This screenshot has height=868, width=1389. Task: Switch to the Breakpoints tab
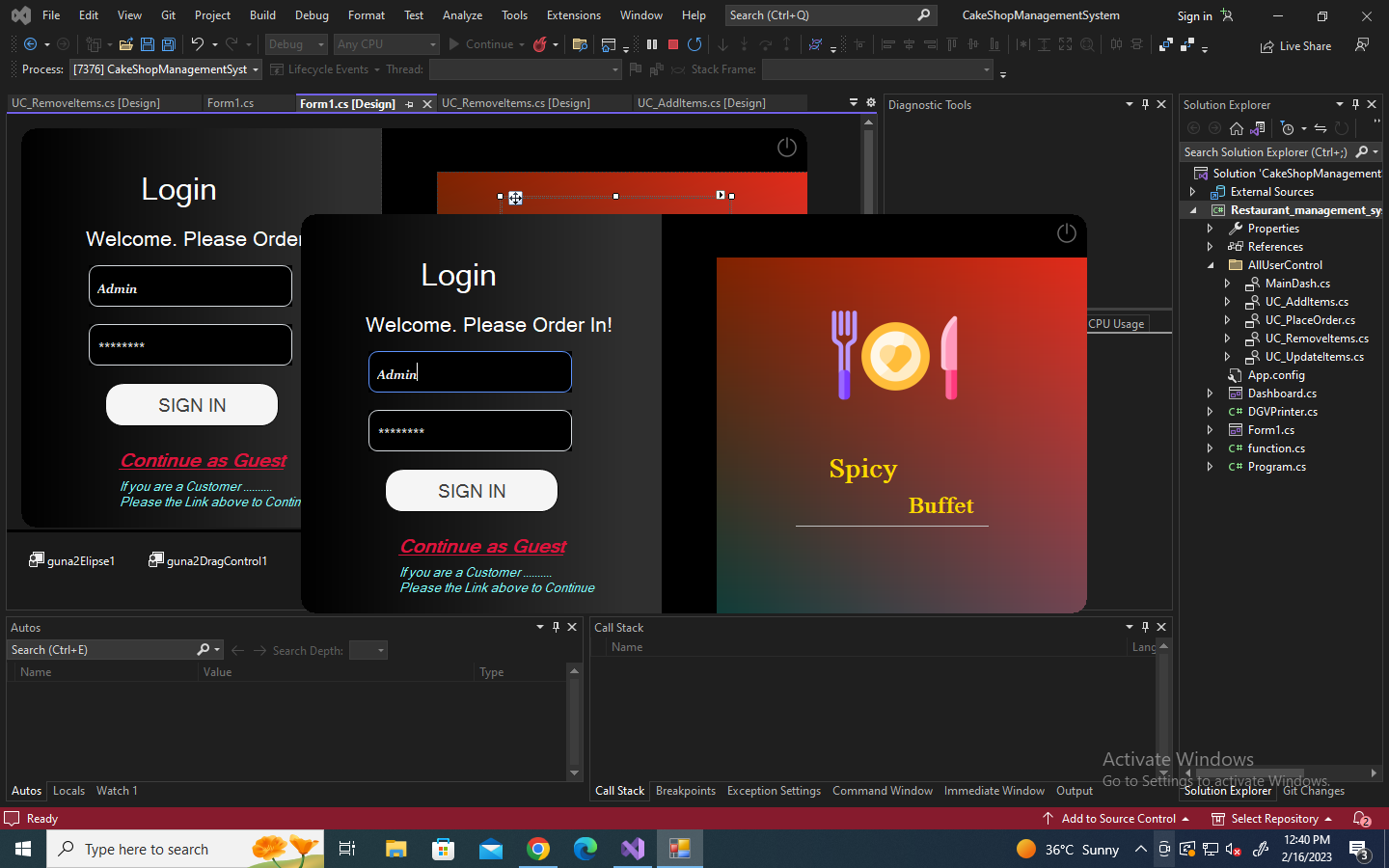point(686,791)
